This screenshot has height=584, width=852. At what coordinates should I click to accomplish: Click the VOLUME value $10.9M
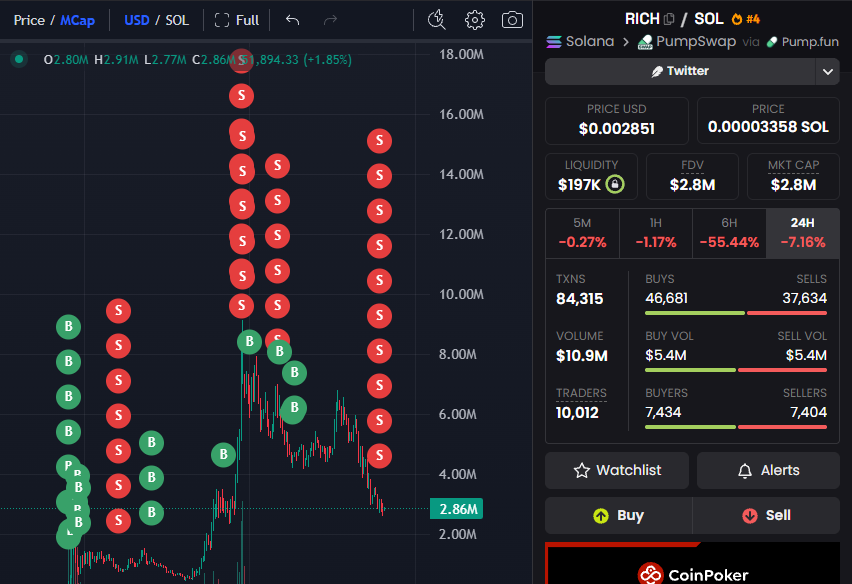[581, 356]
